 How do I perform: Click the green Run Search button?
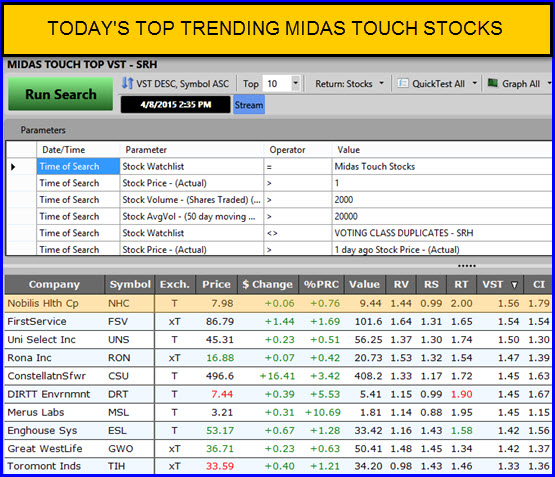(61, 94)
